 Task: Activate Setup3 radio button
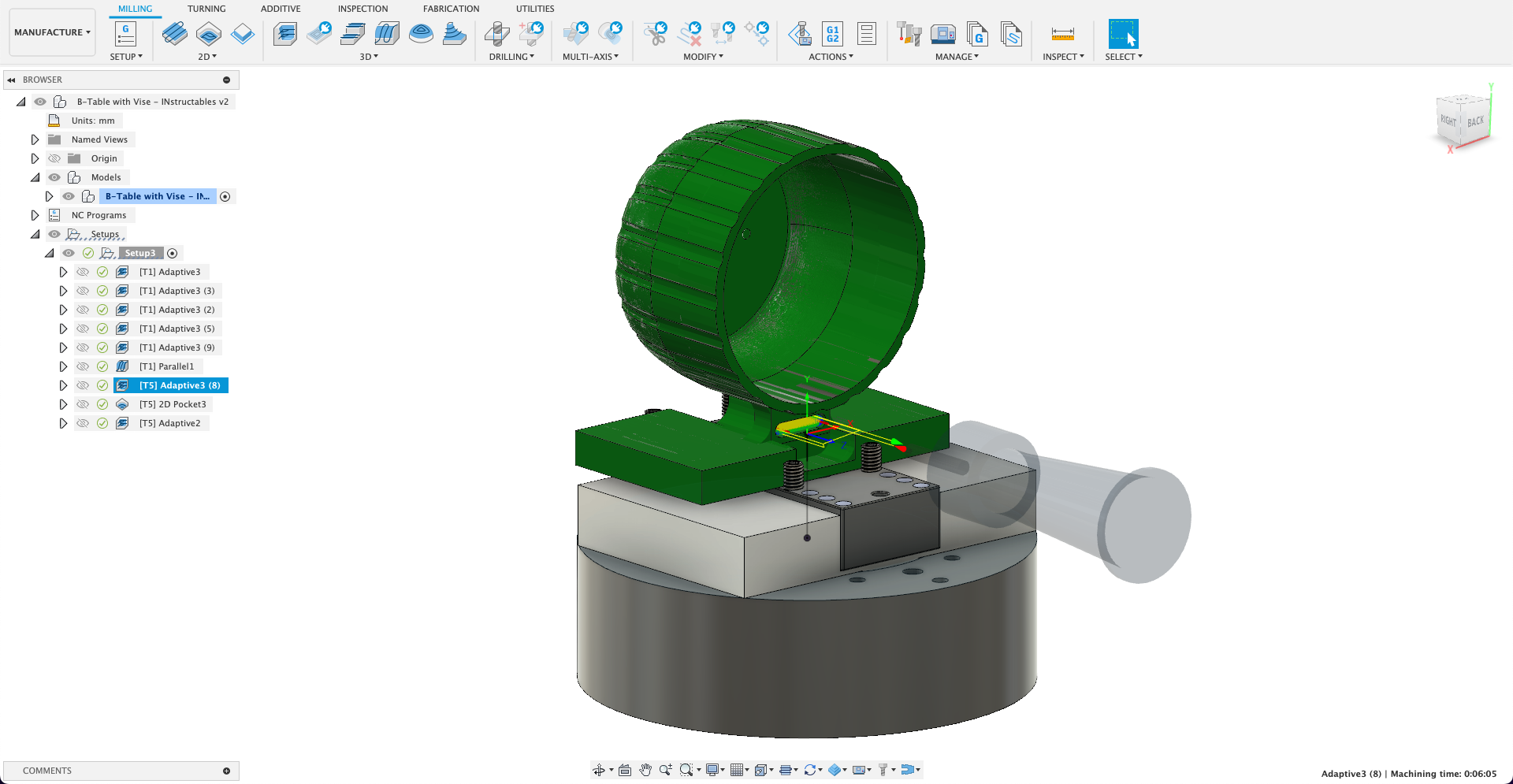pos(173,253)
